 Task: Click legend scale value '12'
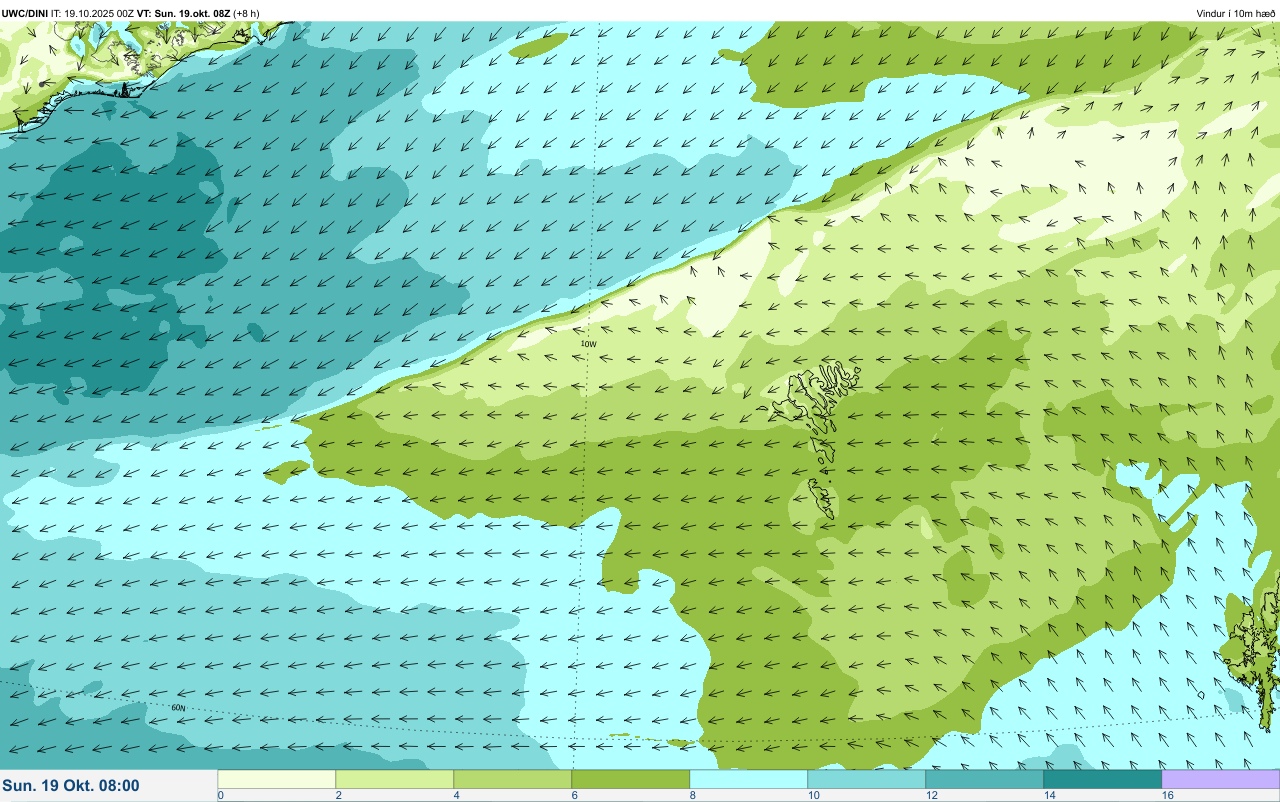[x=931, y=795]
